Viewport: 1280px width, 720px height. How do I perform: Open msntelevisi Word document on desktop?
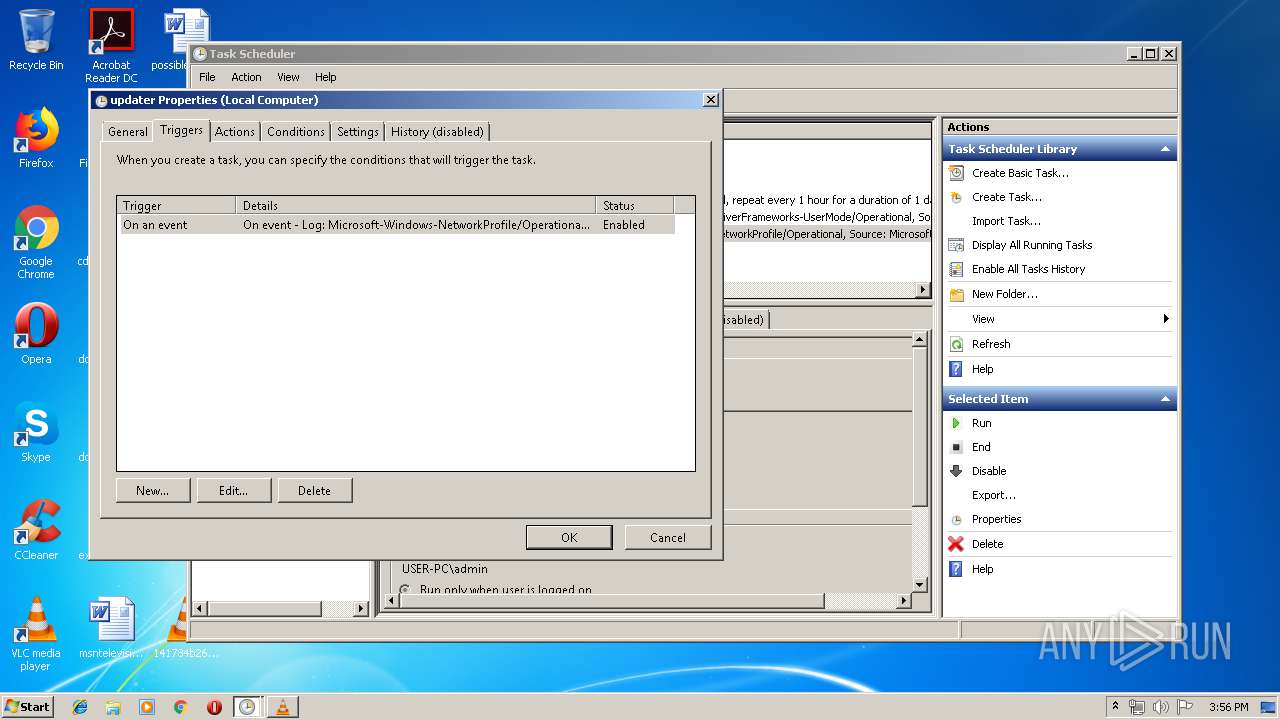pos(111,628)
